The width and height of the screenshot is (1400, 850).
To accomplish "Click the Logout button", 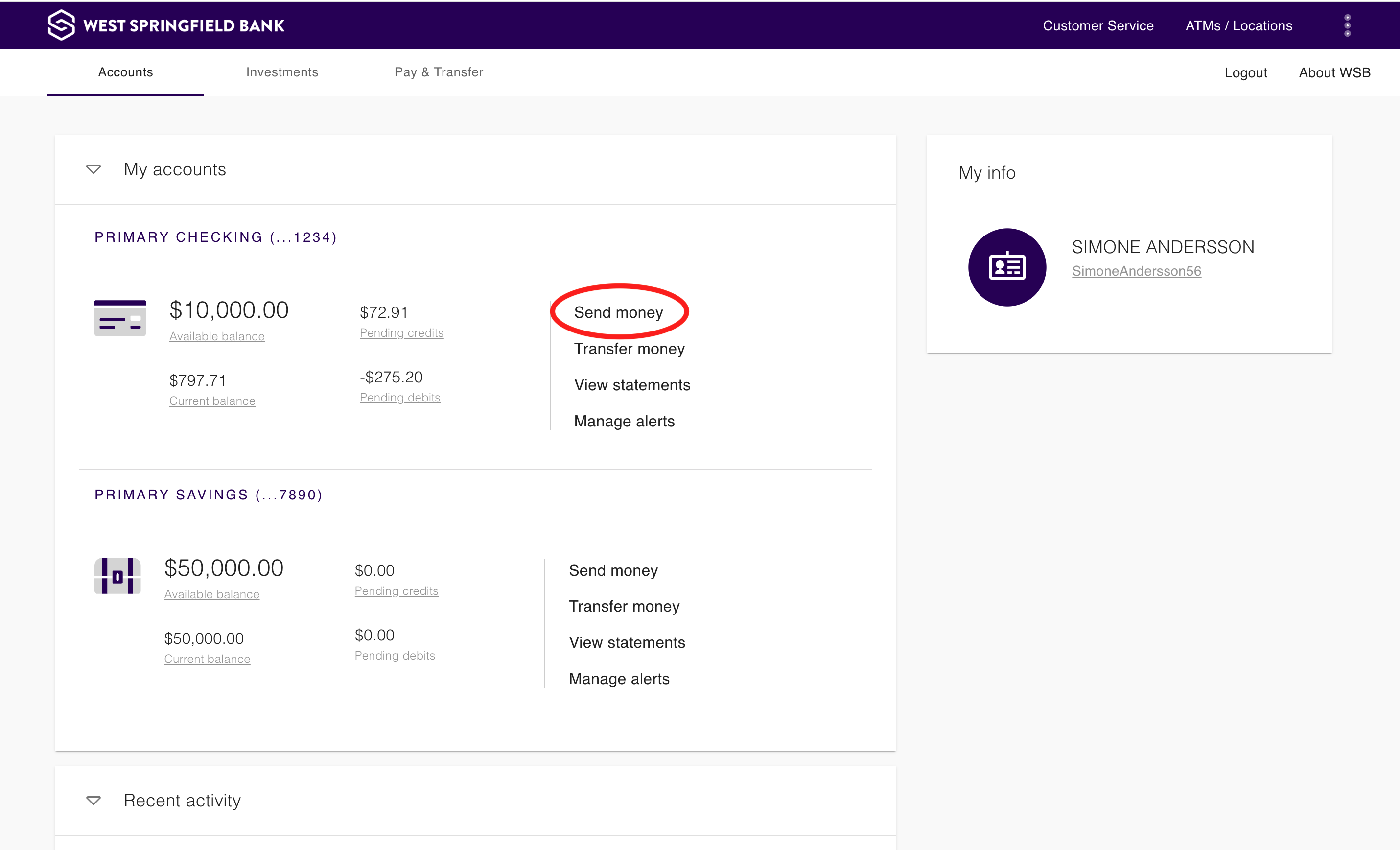I will pyautogui.click(x=1245, y=72).
